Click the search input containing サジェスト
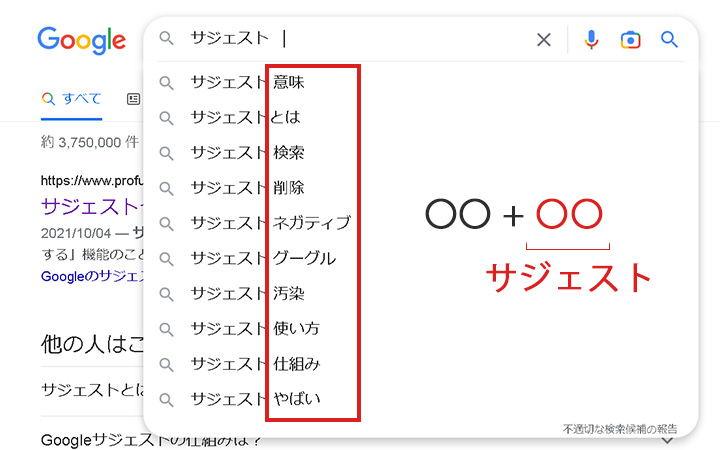The image size is (720, 450). (358, 39)
